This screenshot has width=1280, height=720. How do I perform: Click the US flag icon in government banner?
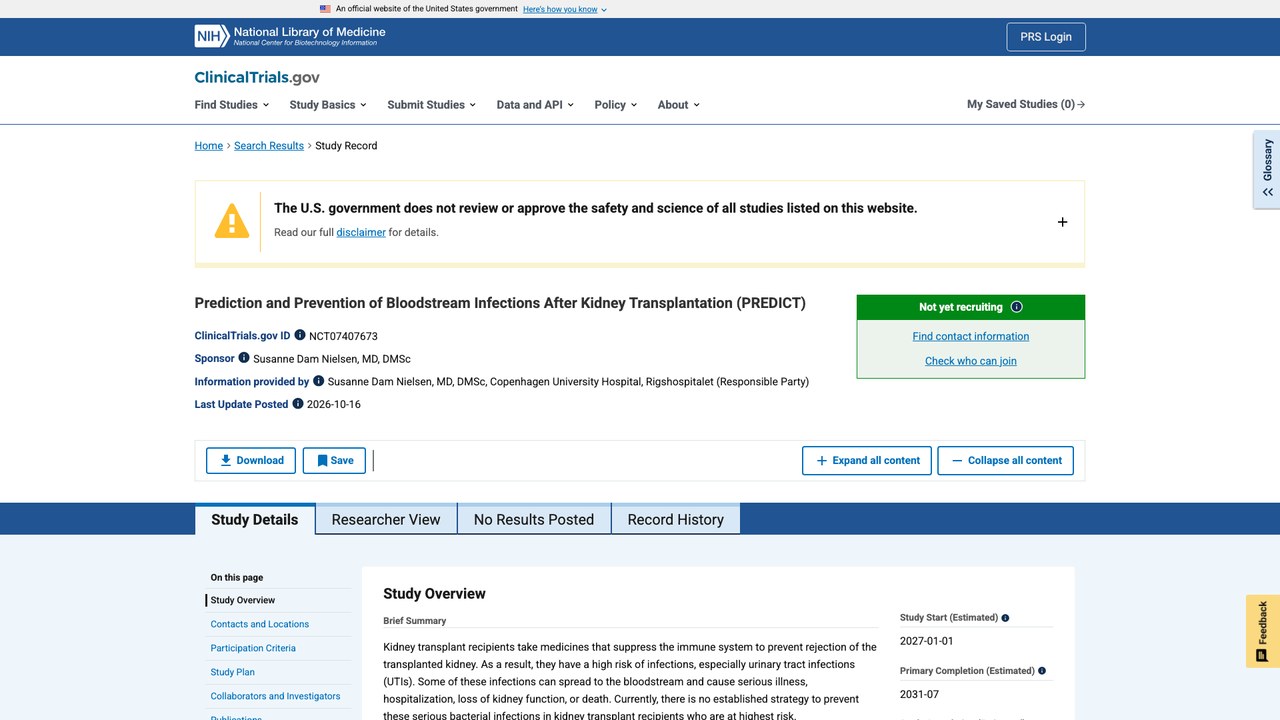pos(325,9)
